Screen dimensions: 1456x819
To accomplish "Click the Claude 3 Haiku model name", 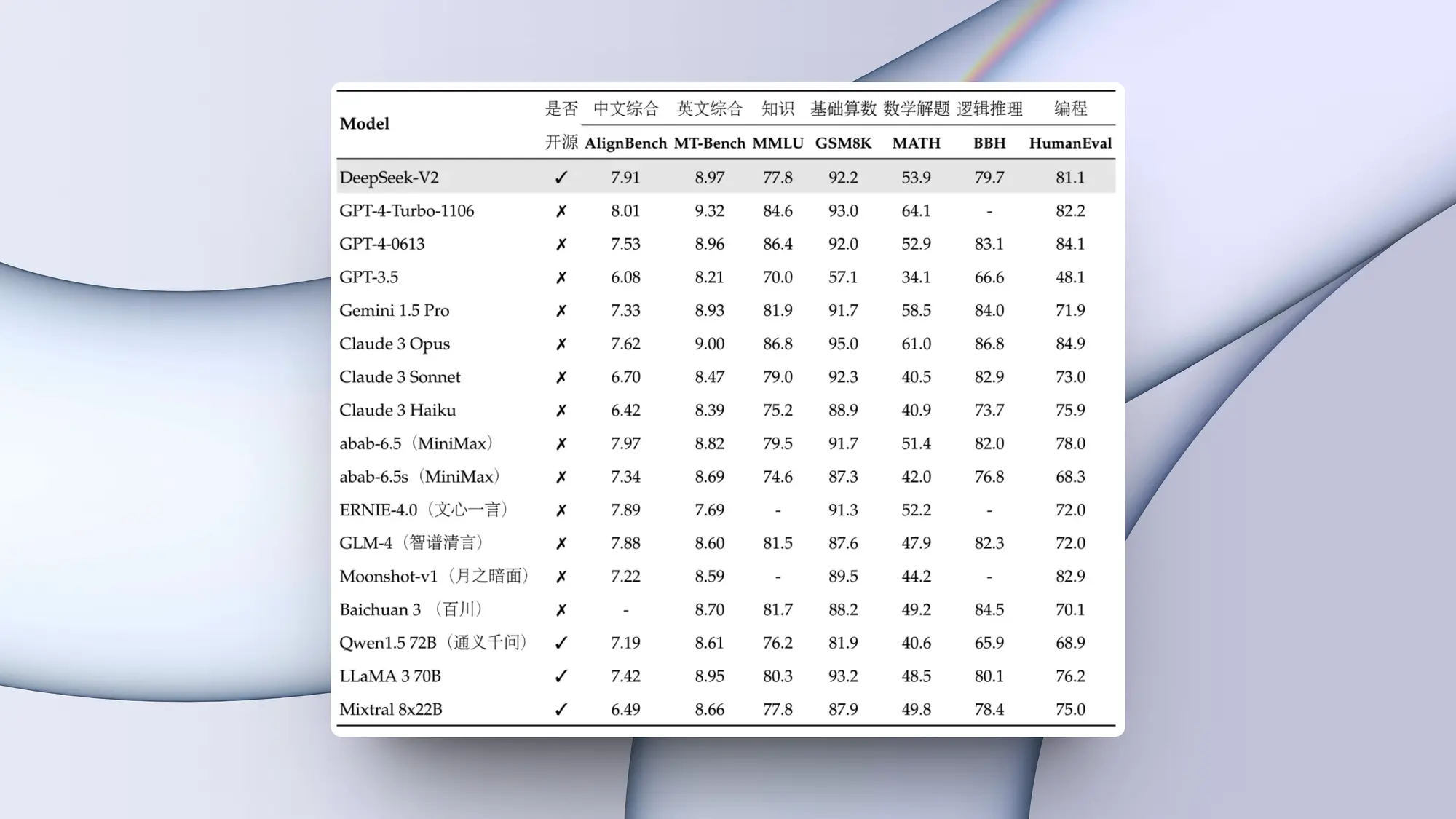I will (397, 411).
